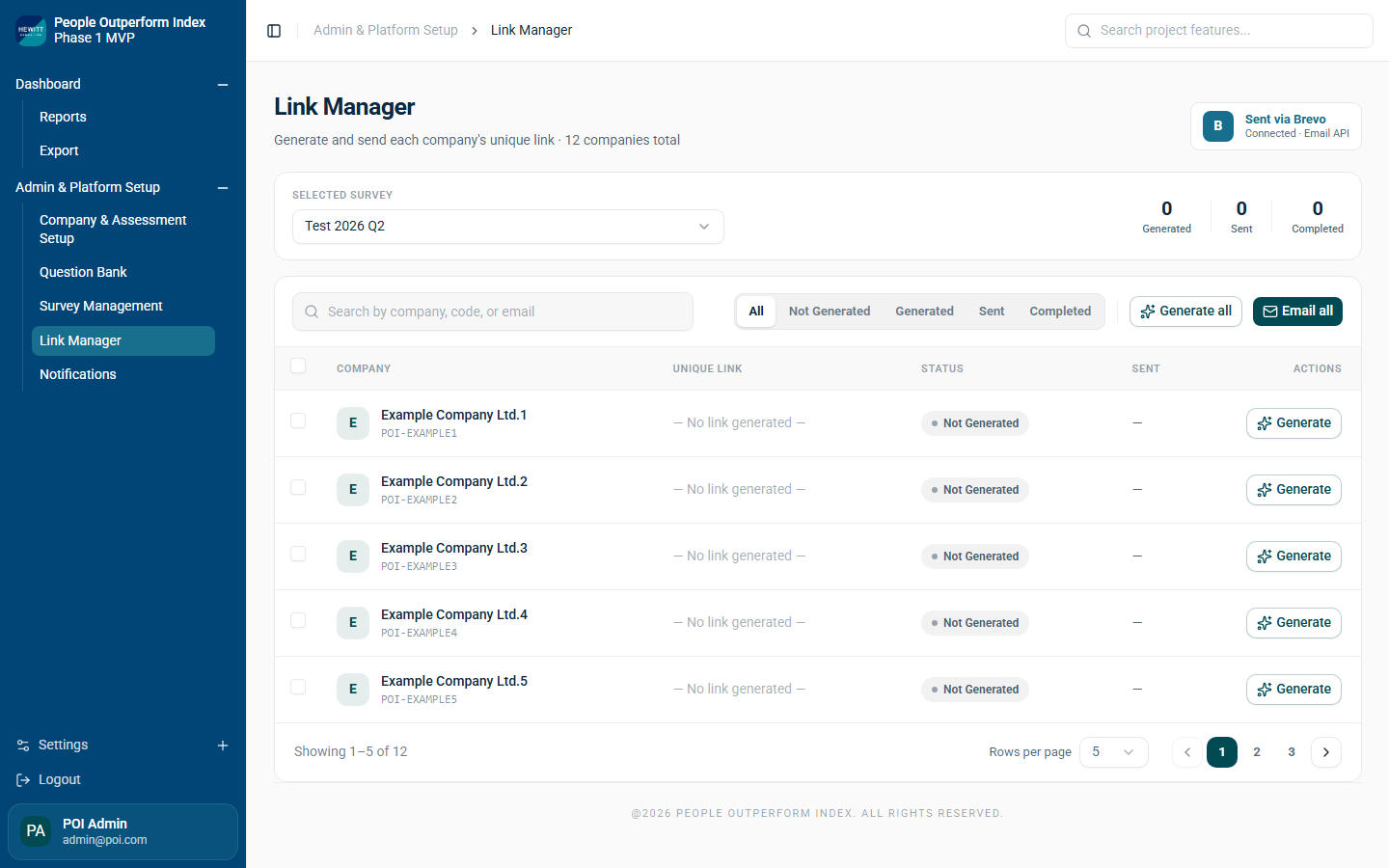Click Not Generated status of Example Company Ltd.1
Viewport: 1389px width, 868px height.
pos(975,423)
